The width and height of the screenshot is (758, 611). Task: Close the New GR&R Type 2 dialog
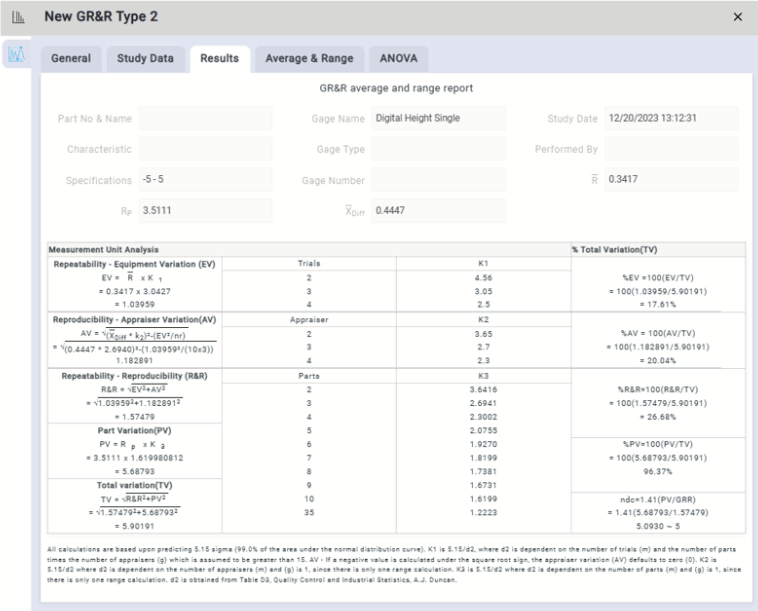tap(738, 18)
